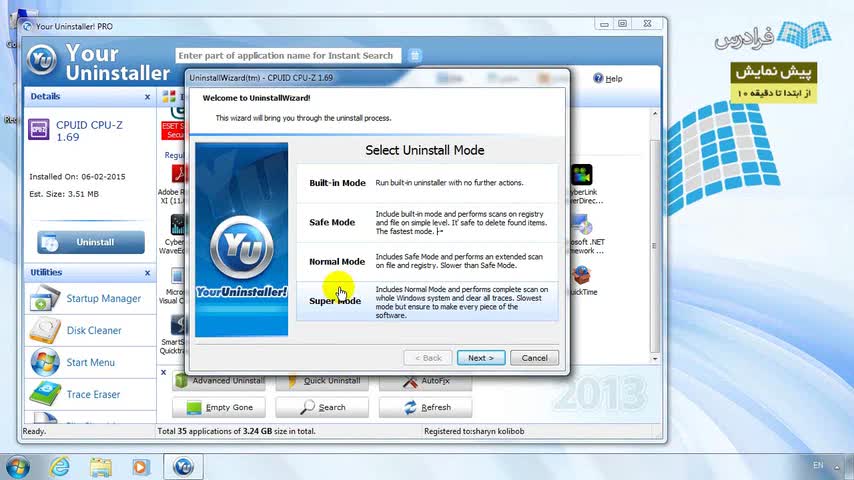
Task: Select the Microsoft .NET Framework icon
Action: point(582,224)
